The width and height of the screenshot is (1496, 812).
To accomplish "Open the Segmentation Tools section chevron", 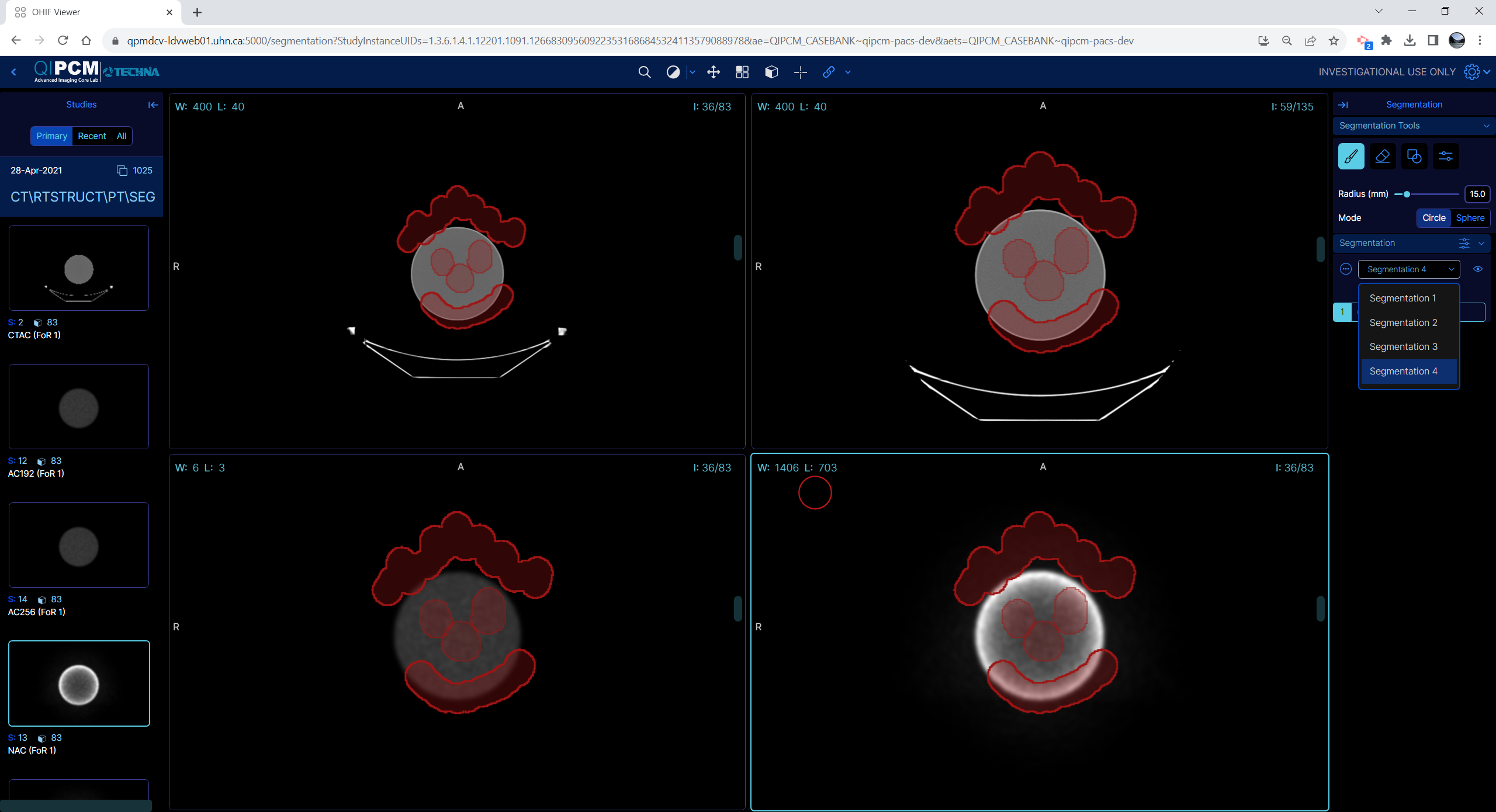I will tap(1485, 126).
